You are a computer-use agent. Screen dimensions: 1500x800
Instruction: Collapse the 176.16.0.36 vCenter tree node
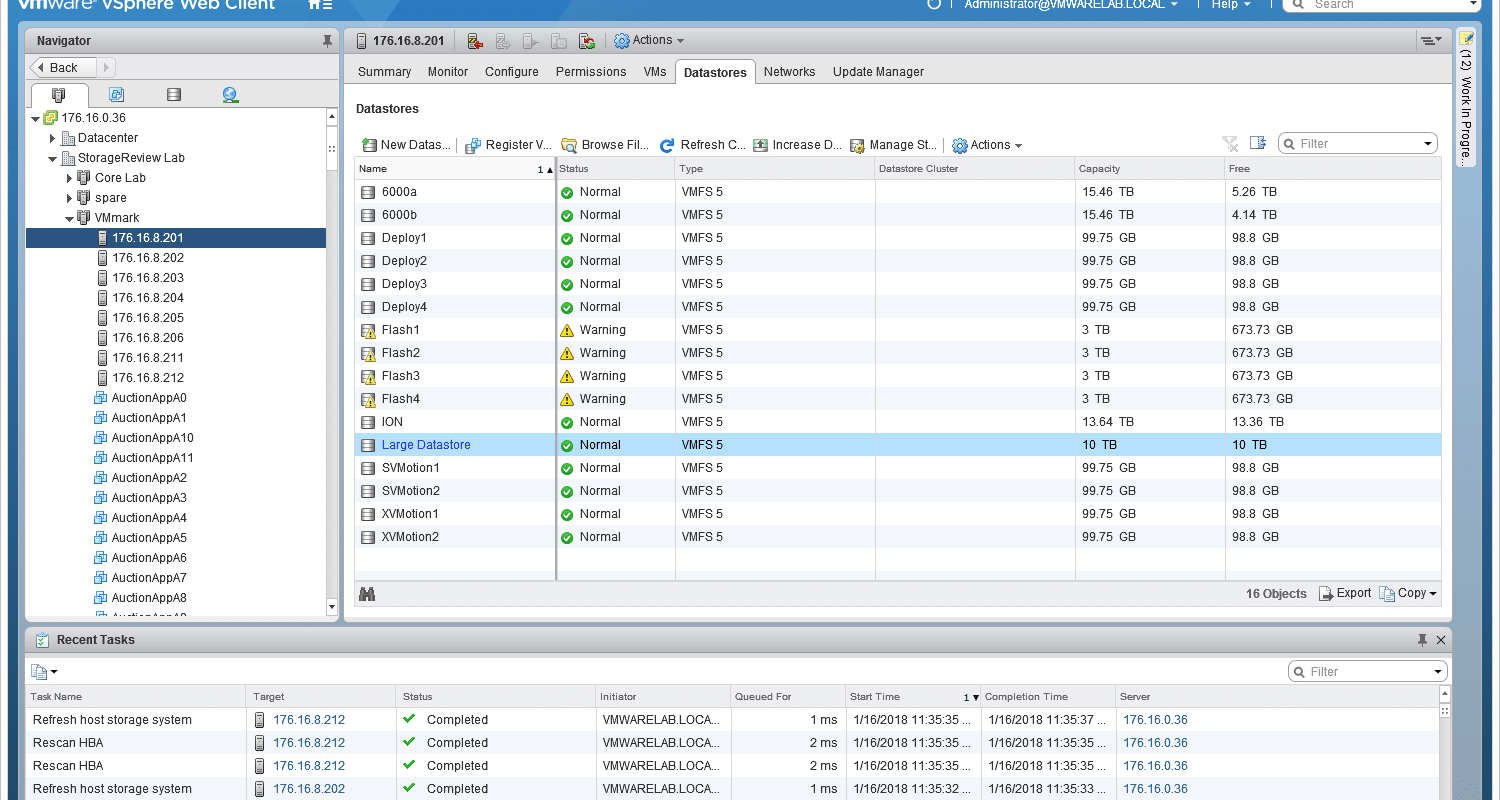pyautogui.click(x=36, y=118)
